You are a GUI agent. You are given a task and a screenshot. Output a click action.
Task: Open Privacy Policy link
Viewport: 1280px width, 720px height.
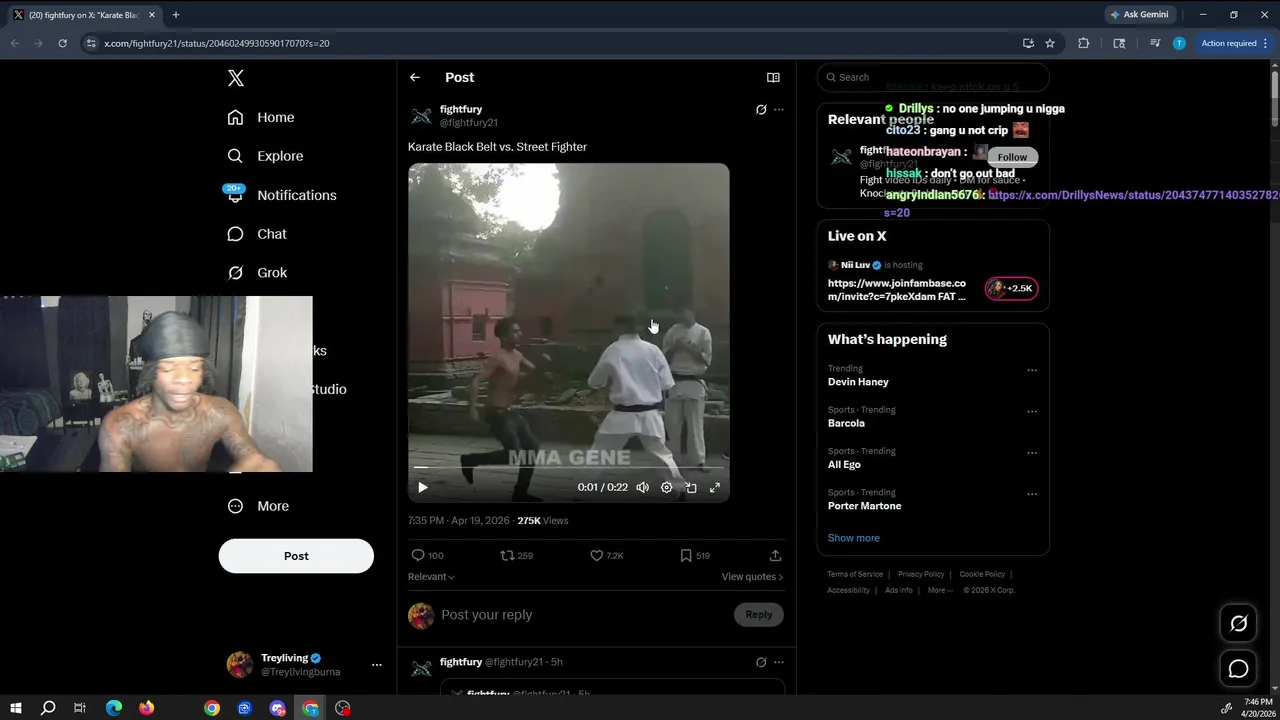(x=921, y=574)
